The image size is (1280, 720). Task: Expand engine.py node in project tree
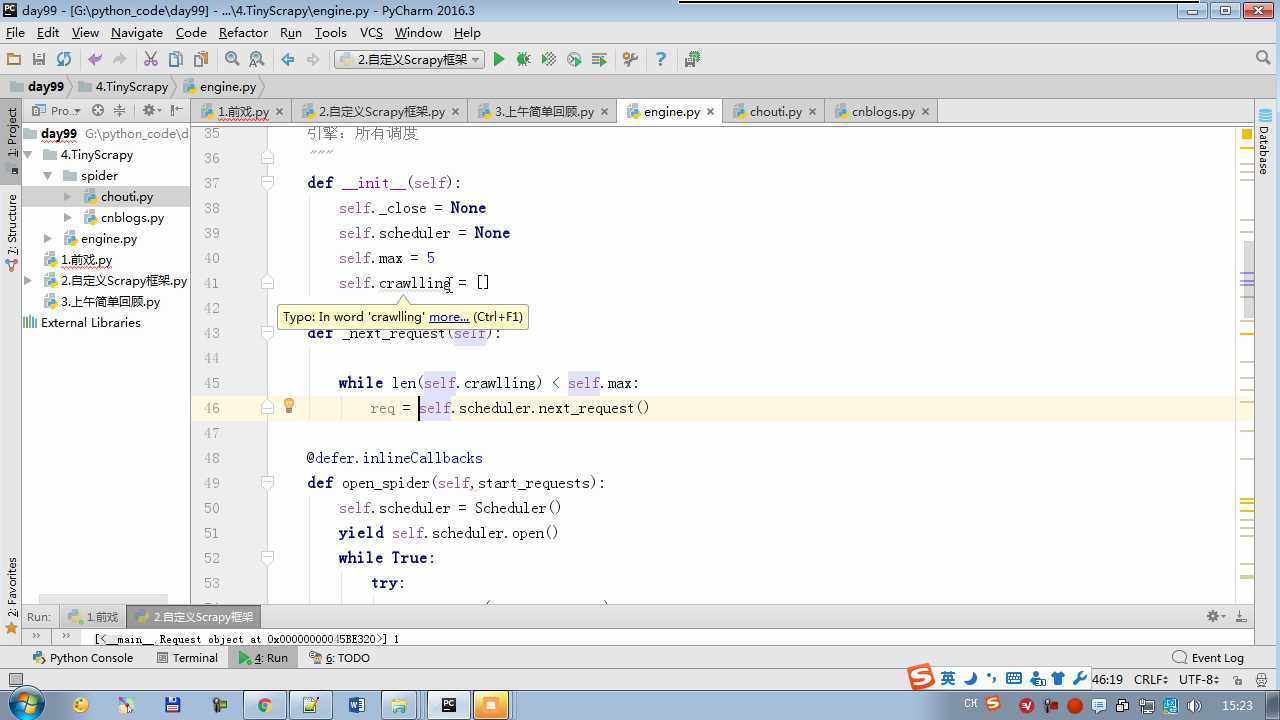[x=47, y=239]
